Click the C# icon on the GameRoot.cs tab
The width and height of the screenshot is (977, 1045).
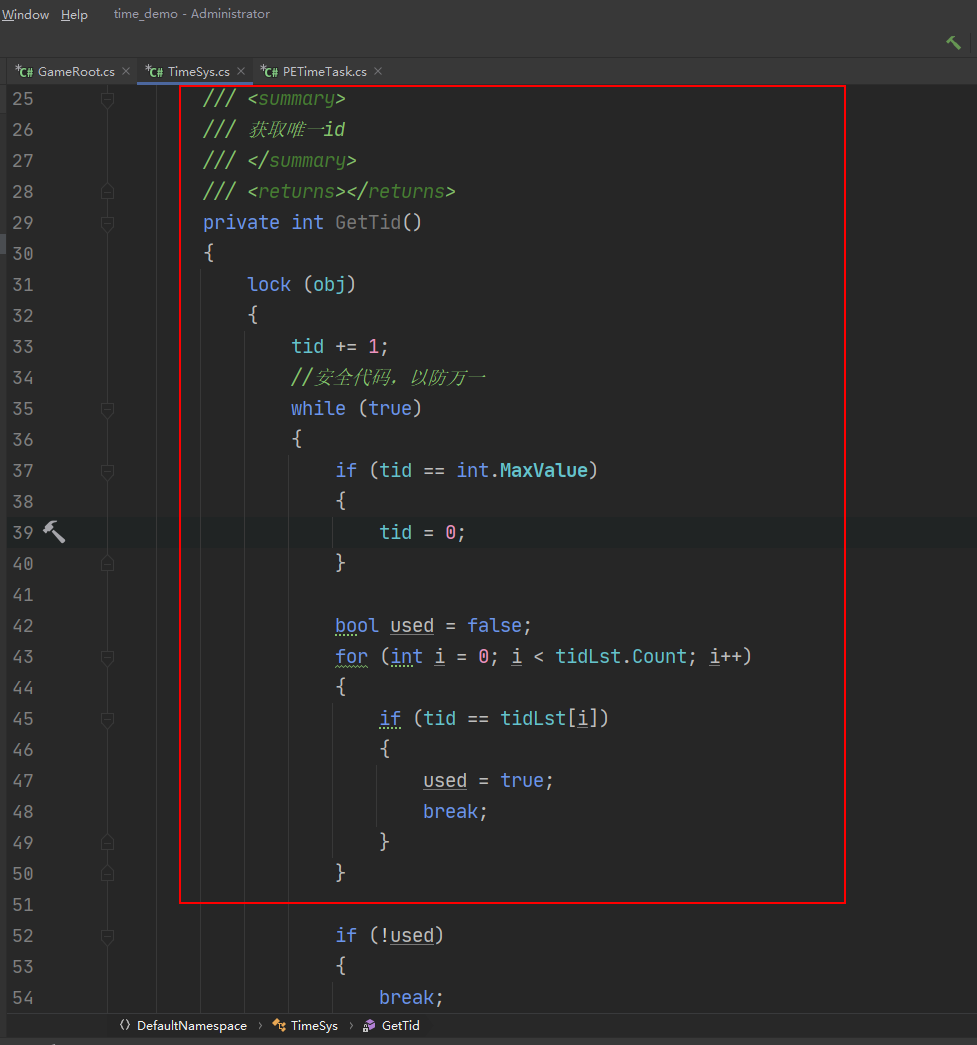click(x=25, y=71)
